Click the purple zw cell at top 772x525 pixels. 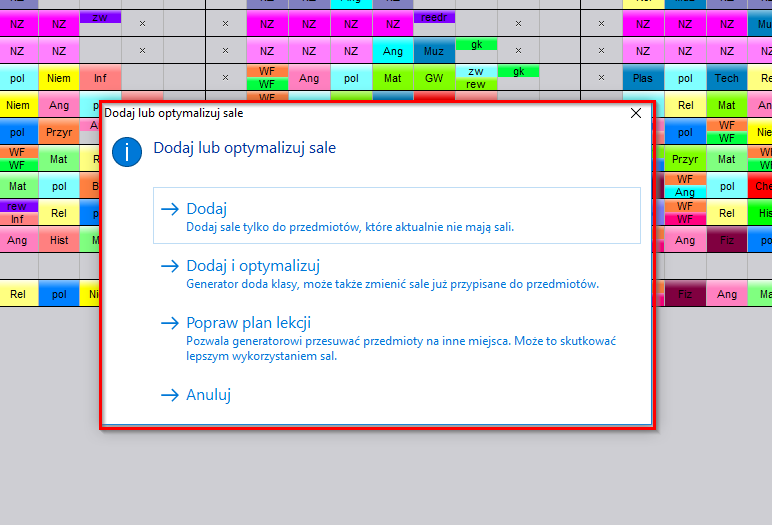coord(100,17)
